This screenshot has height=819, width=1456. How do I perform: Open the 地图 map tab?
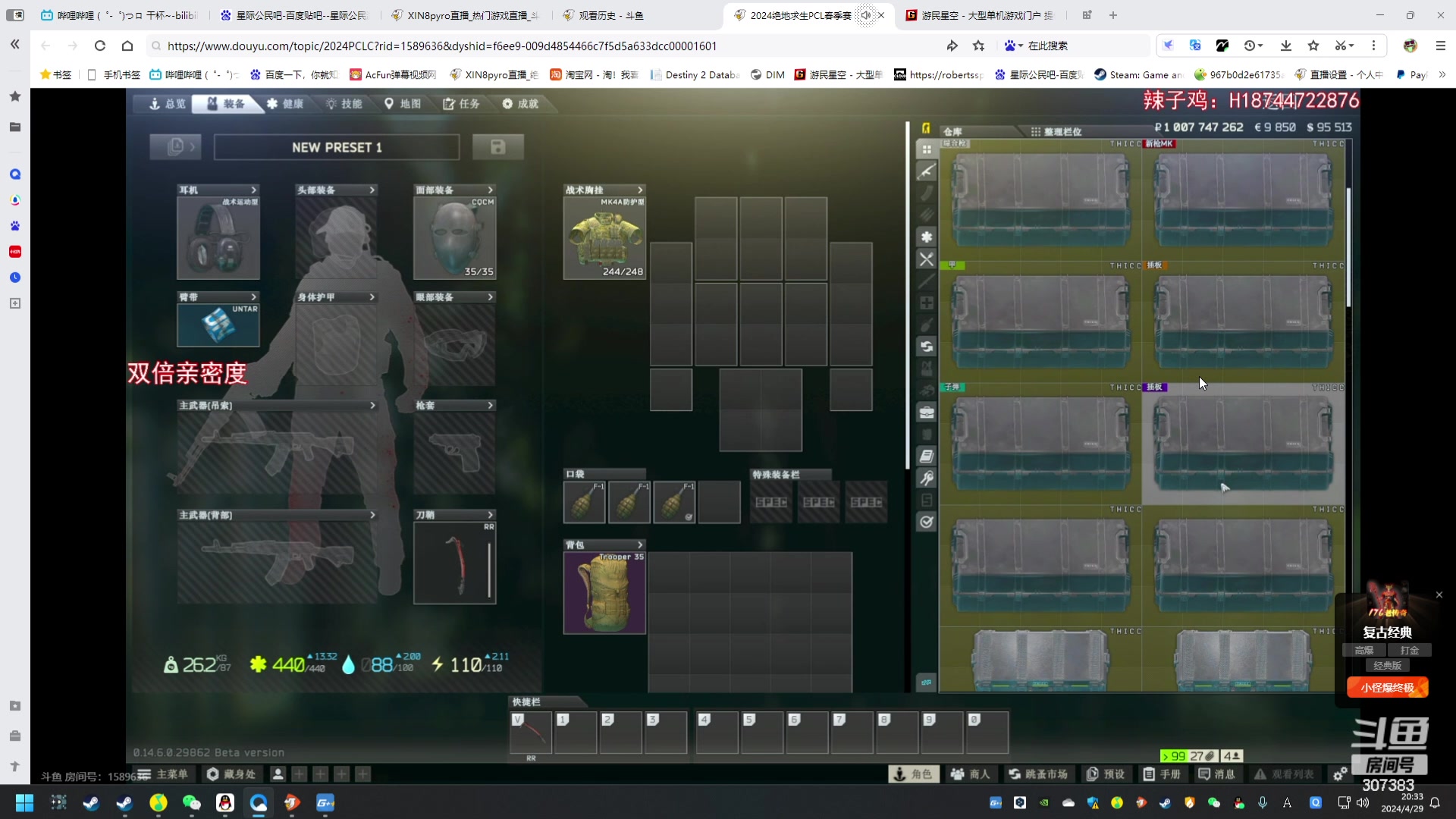click(x=402, y=104)
